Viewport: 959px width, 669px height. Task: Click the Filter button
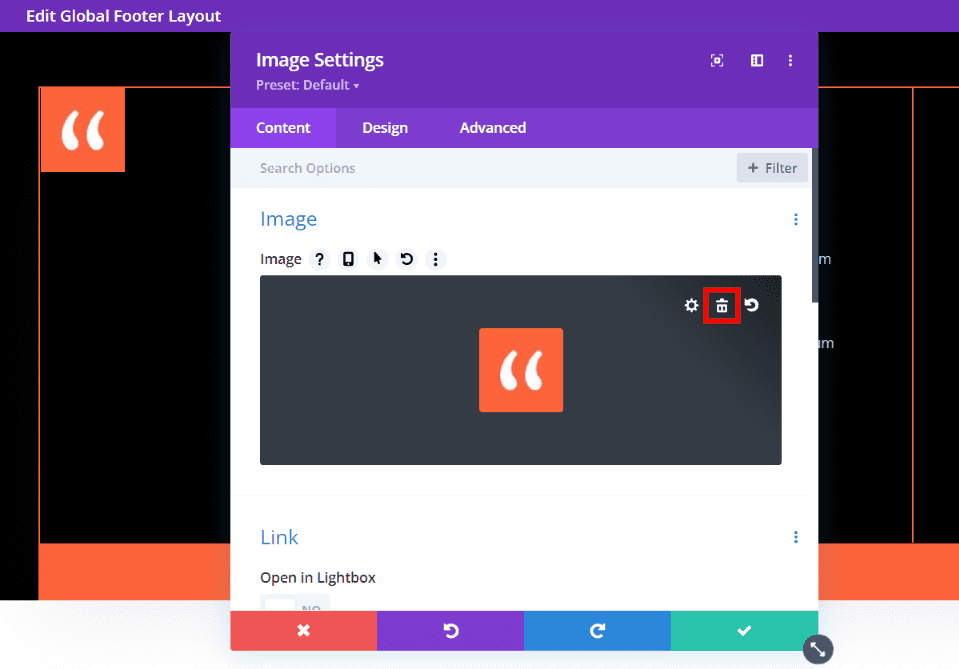pyautogui.click(x=772, y=167)
